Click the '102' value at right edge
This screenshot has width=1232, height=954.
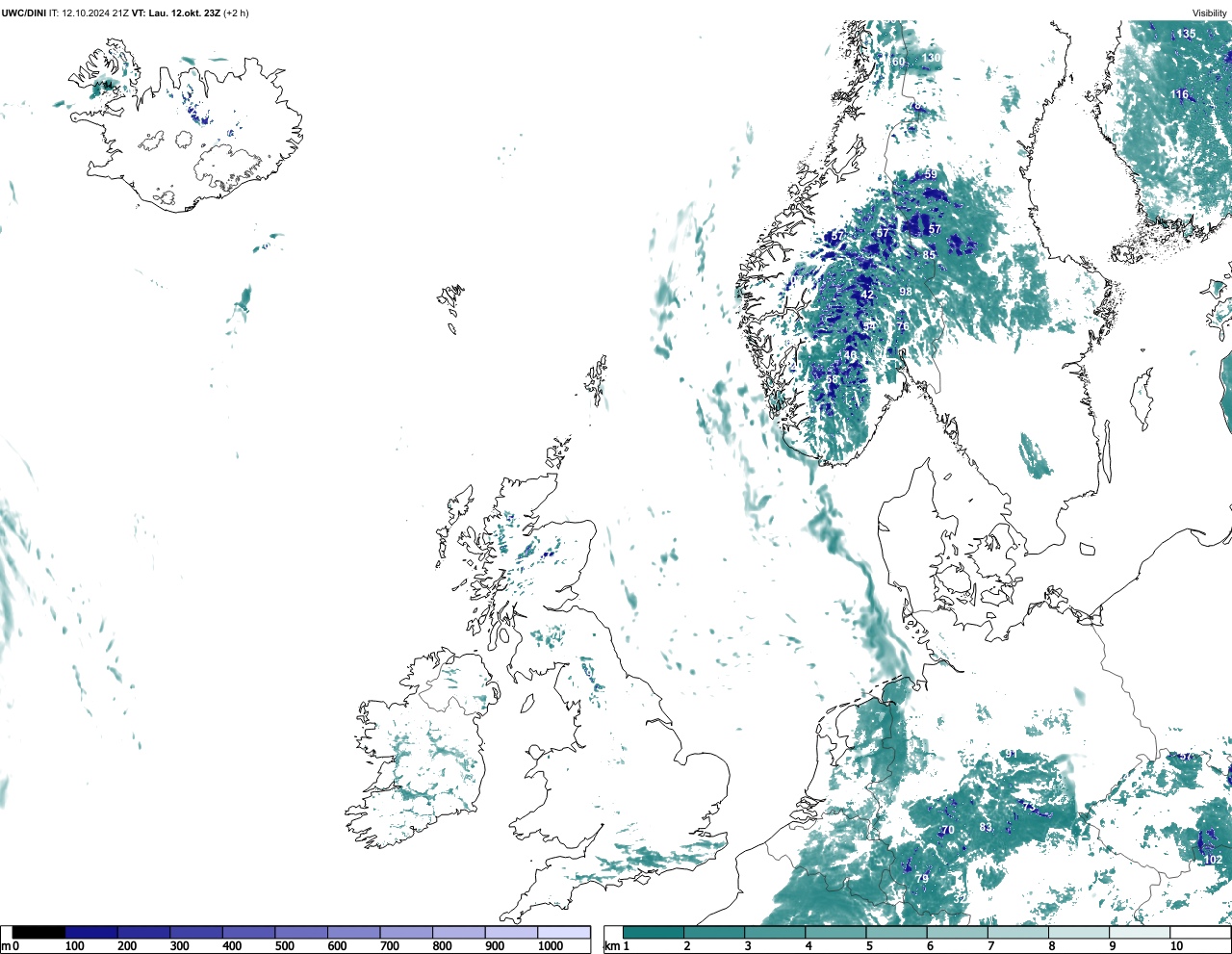(1213, 860)
